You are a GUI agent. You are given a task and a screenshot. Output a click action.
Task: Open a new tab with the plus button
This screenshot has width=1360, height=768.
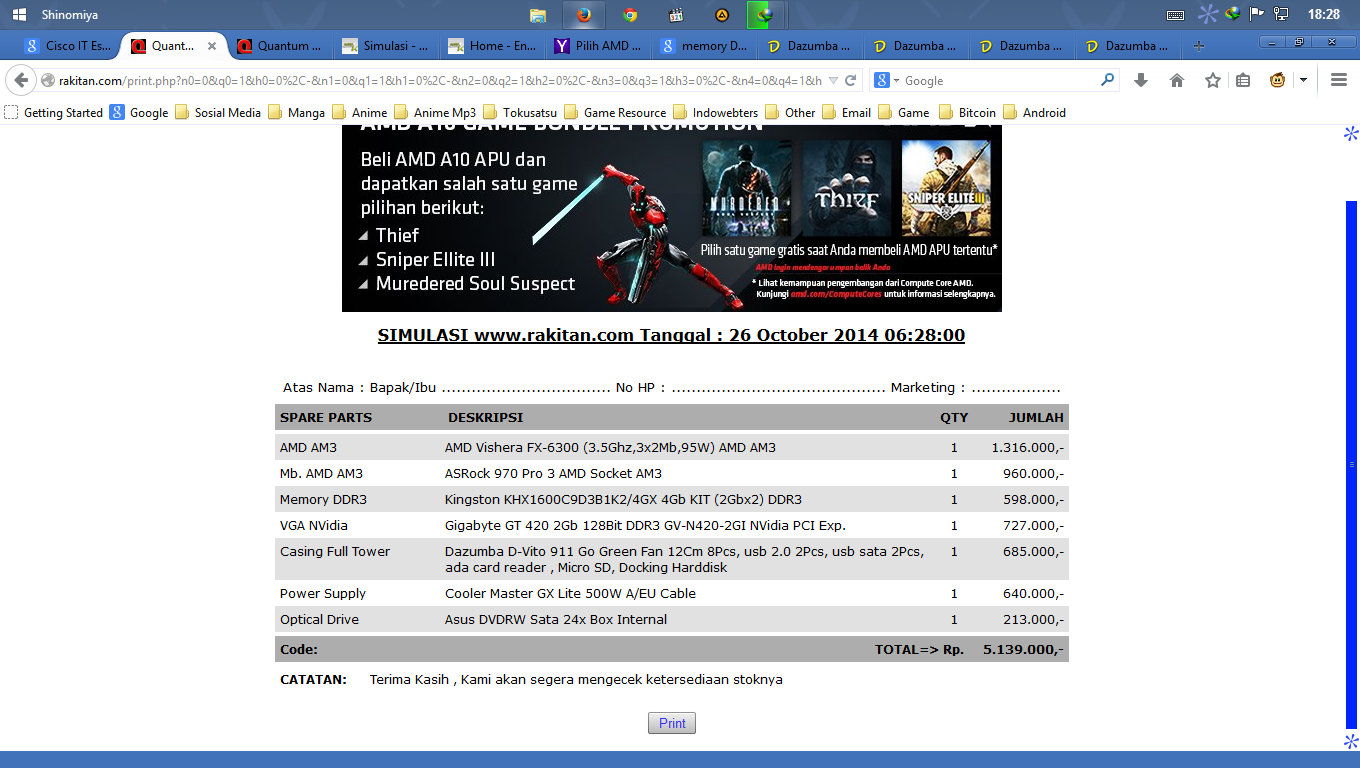point(1199,46)
